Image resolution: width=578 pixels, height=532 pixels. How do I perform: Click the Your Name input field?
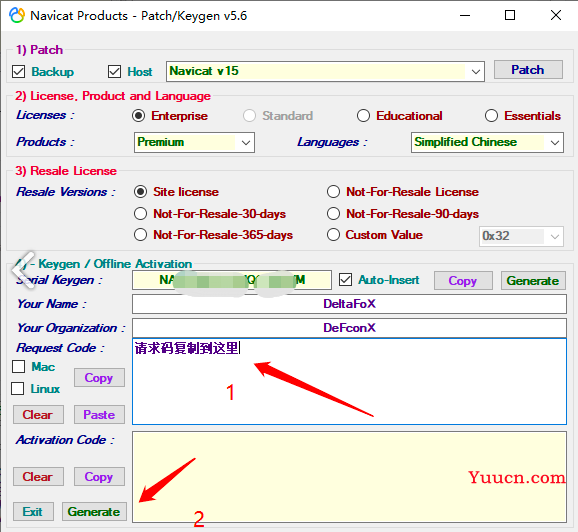pos(349,304)
